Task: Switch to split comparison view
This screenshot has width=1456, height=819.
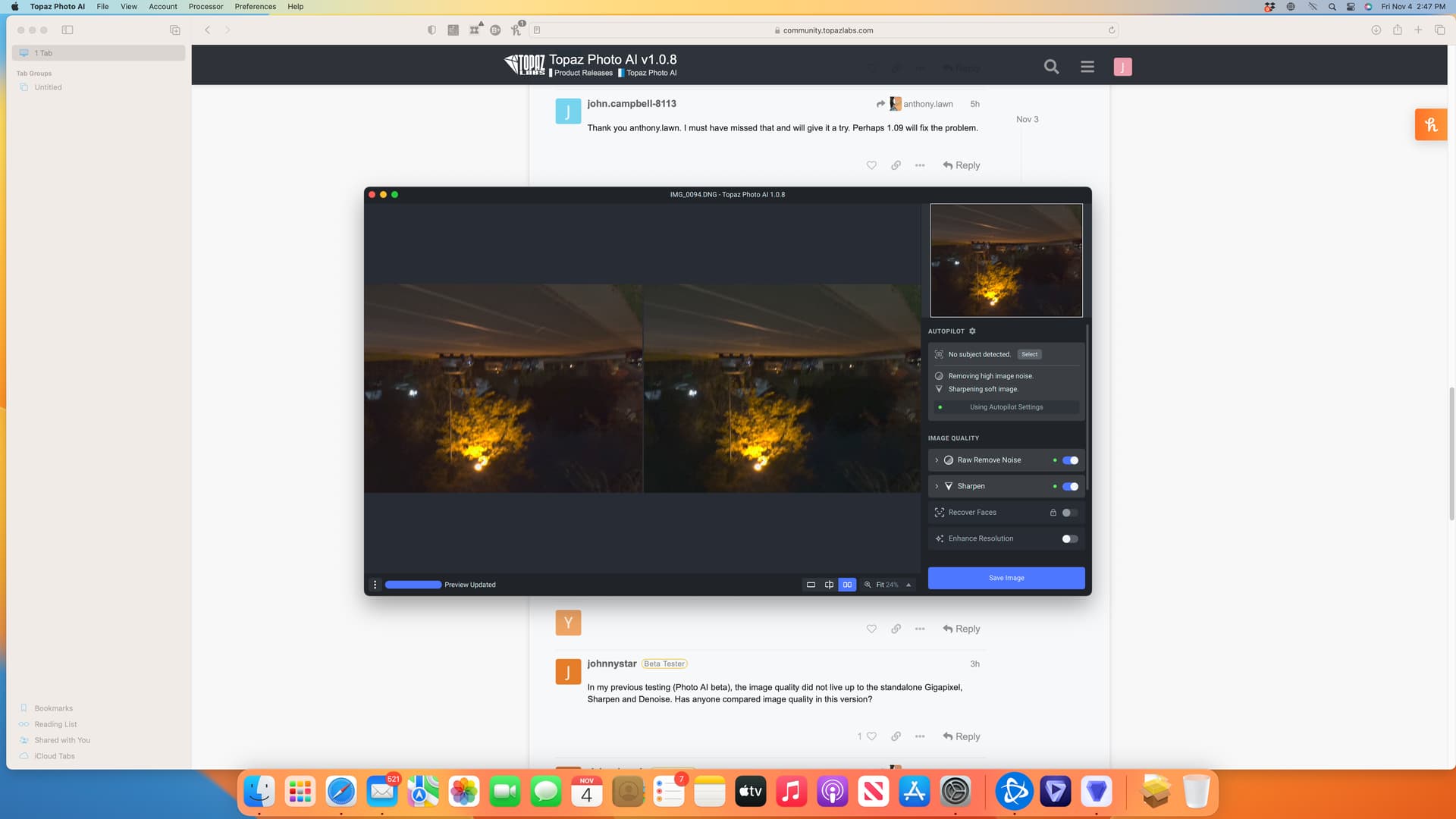Action: [829, 585]
